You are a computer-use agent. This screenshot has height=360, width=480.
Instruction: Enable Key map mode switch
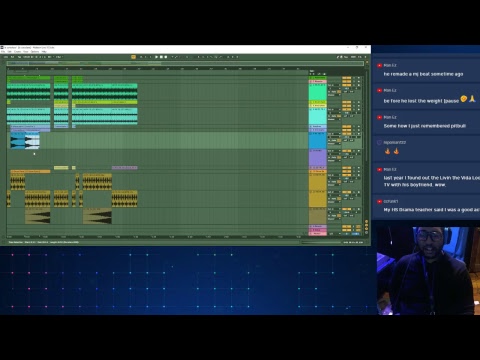coord(346,57)
